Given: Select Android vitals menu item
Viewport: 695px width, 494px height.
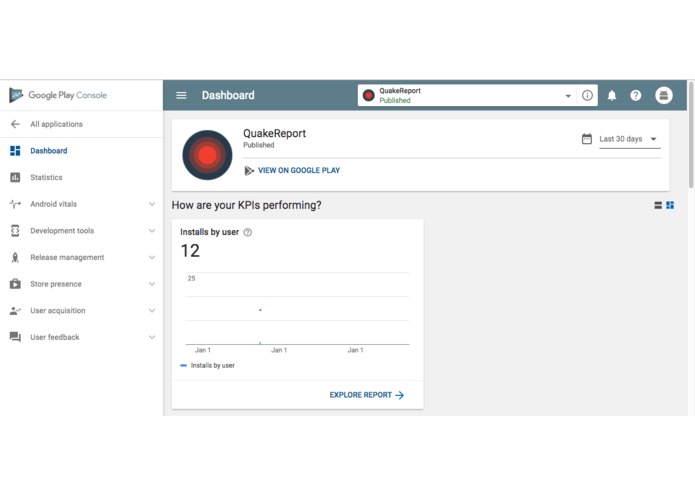Looking at the screenshot, I should pyautogui.click(x=53, y=204).
